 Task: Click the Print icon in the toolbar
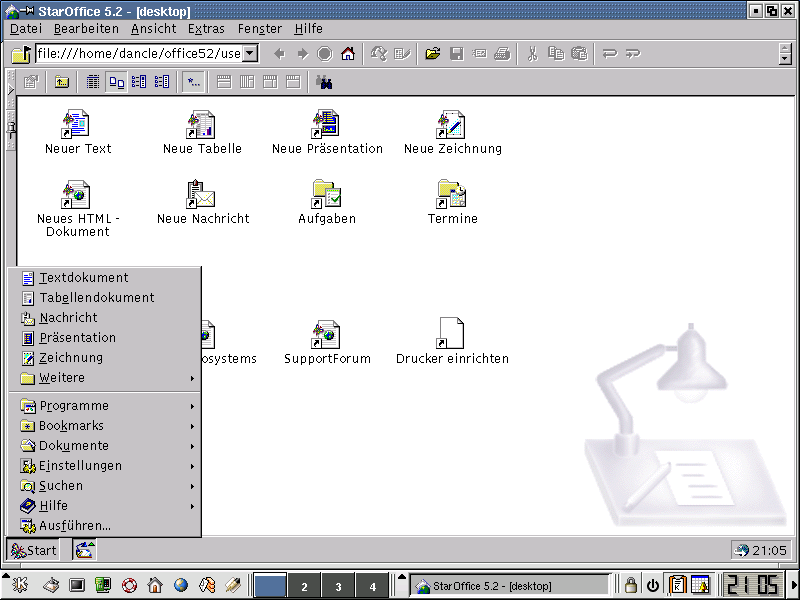(x=503, y=54)
